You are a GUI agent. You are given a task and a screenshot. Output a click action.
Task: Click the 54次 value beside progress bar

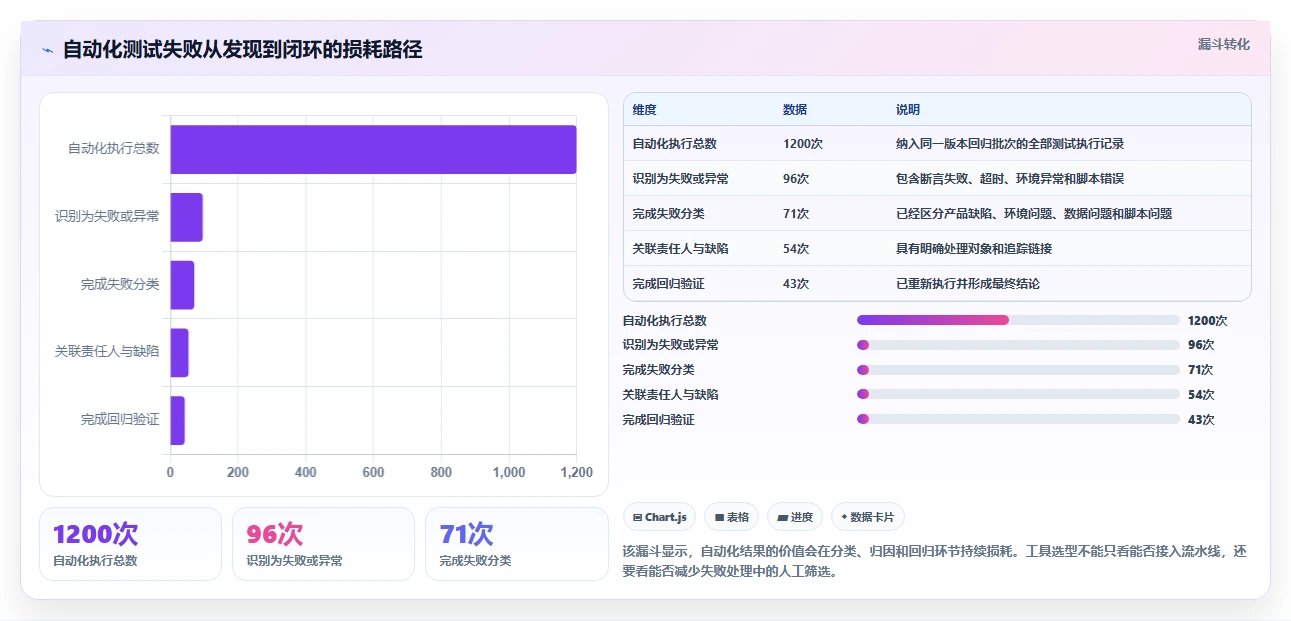(1201, 394)
